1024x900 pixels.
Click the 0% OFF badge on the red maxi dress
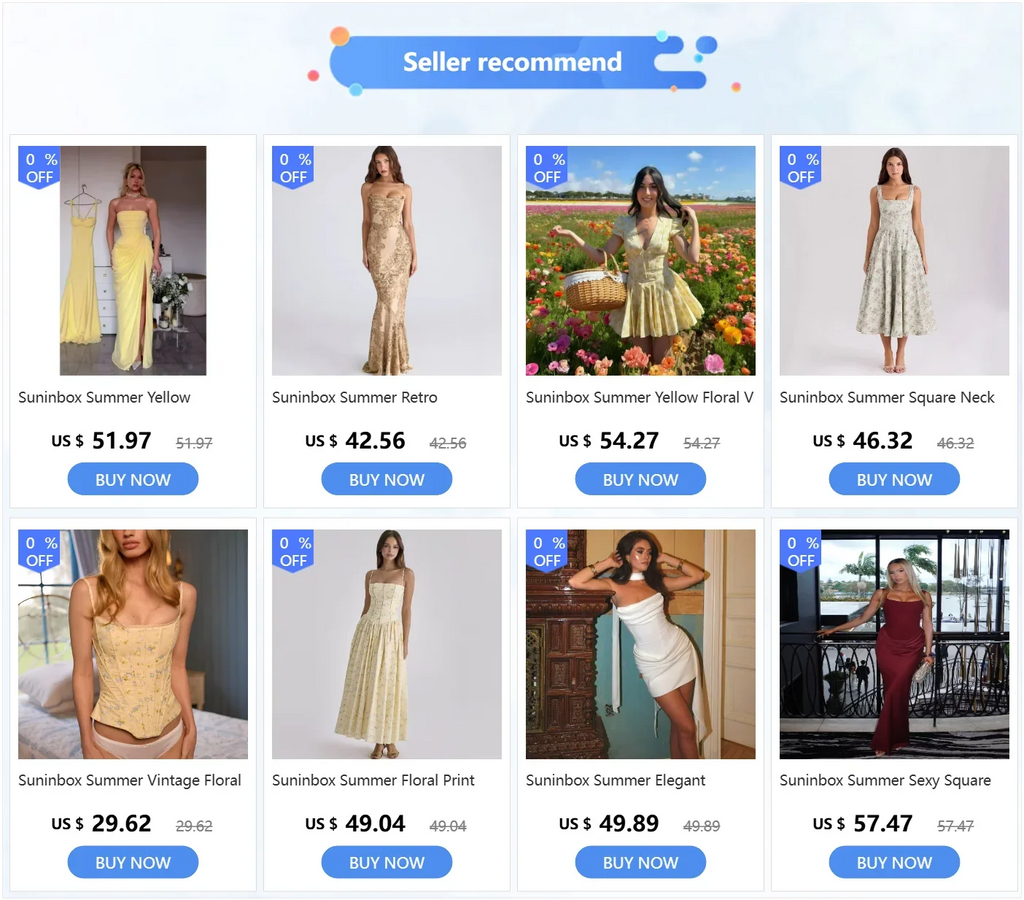pos(801,551)
